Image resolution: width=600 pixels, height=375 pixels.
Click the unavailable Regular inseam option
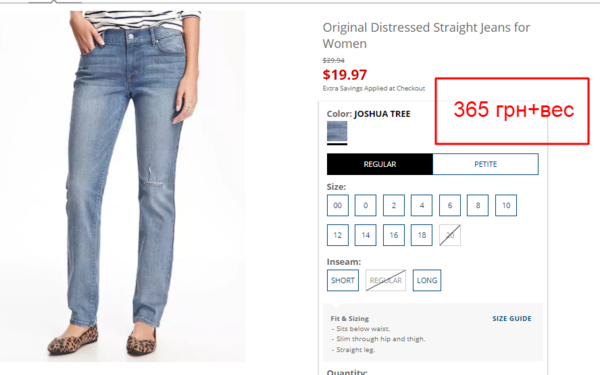pyautogui.click(x=386, y=280)
